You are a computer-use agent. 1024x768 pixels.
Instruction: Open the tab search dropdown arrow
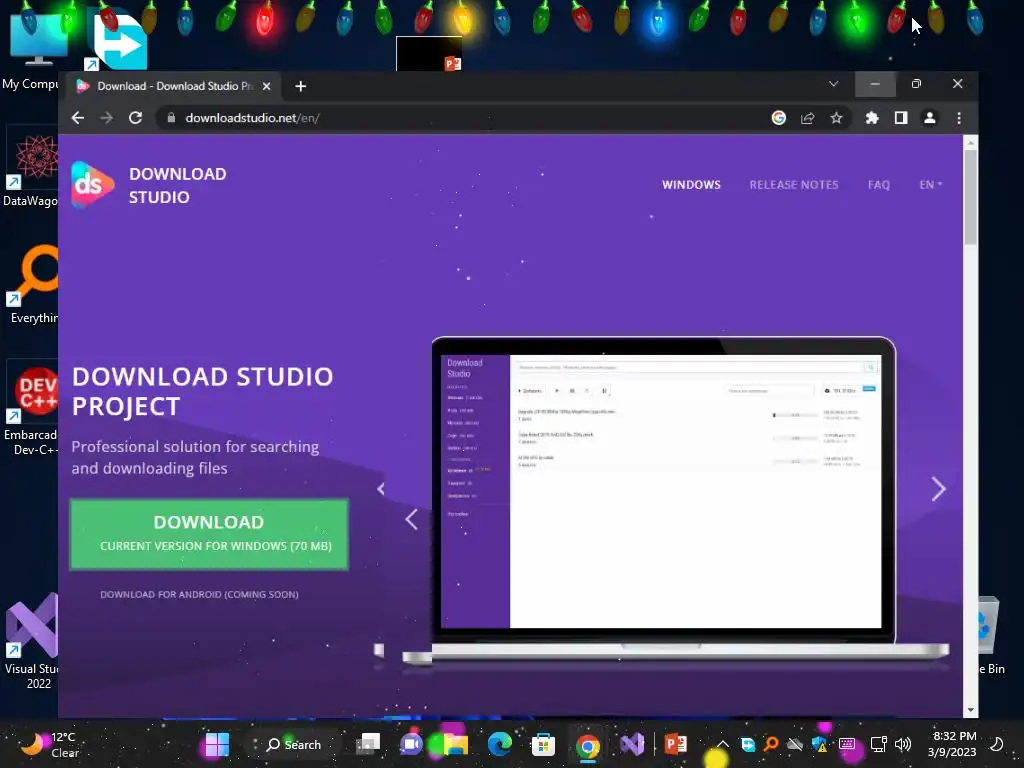click(833, 84)
